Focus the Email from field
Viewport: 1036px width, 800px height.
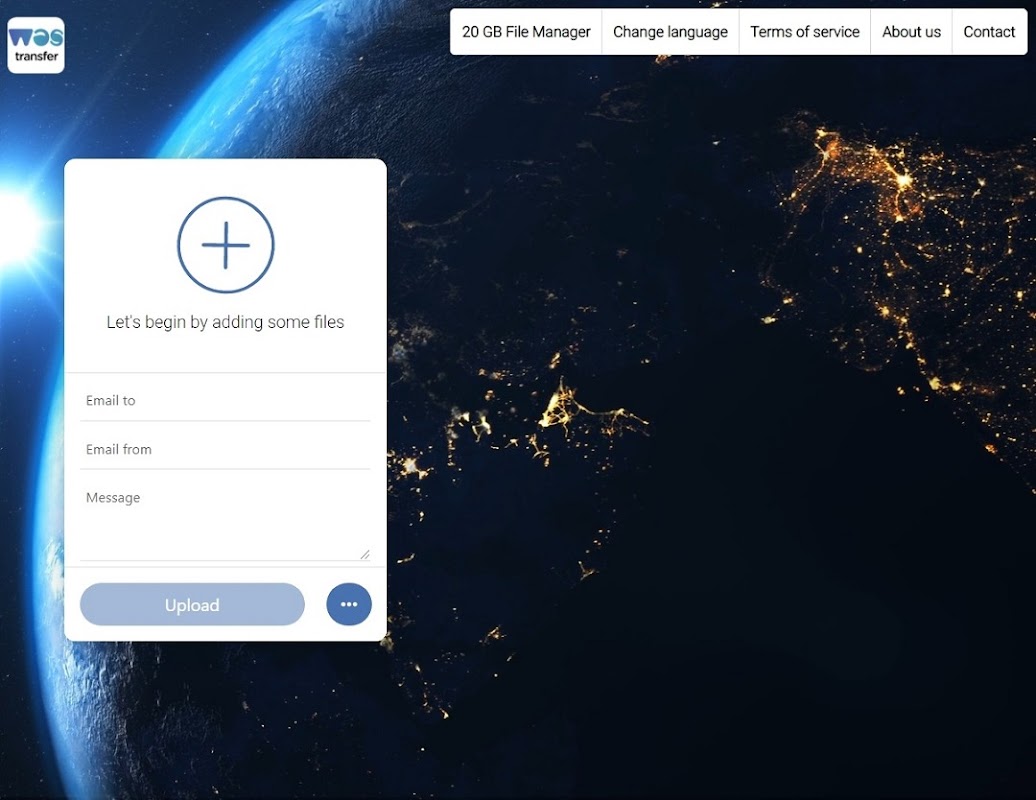click(225, 449)
